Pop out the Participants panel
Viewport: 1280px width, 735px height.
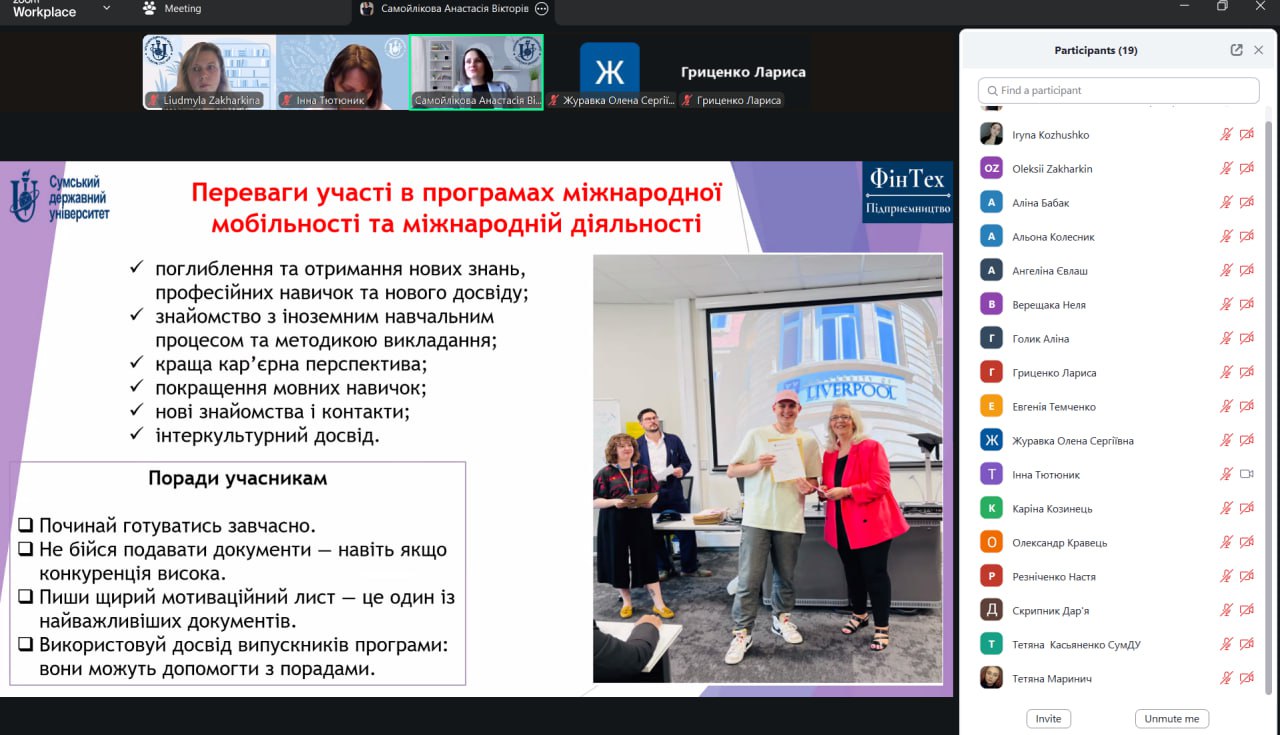click(1237, 50)
